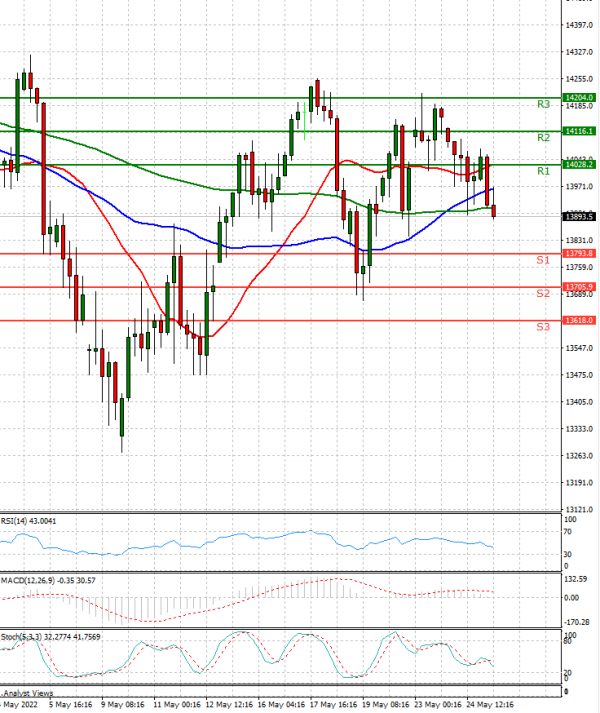
Task: Select the 14116.1 price tag
Action: tap(579, 131)
